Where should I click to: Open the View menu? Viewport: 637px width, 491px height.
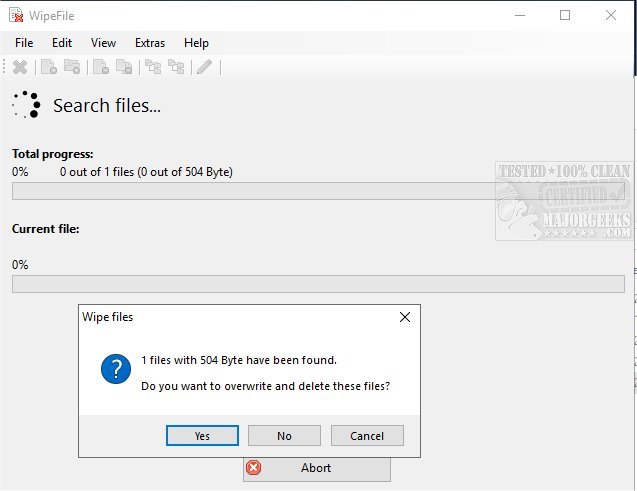coord(103,43)
